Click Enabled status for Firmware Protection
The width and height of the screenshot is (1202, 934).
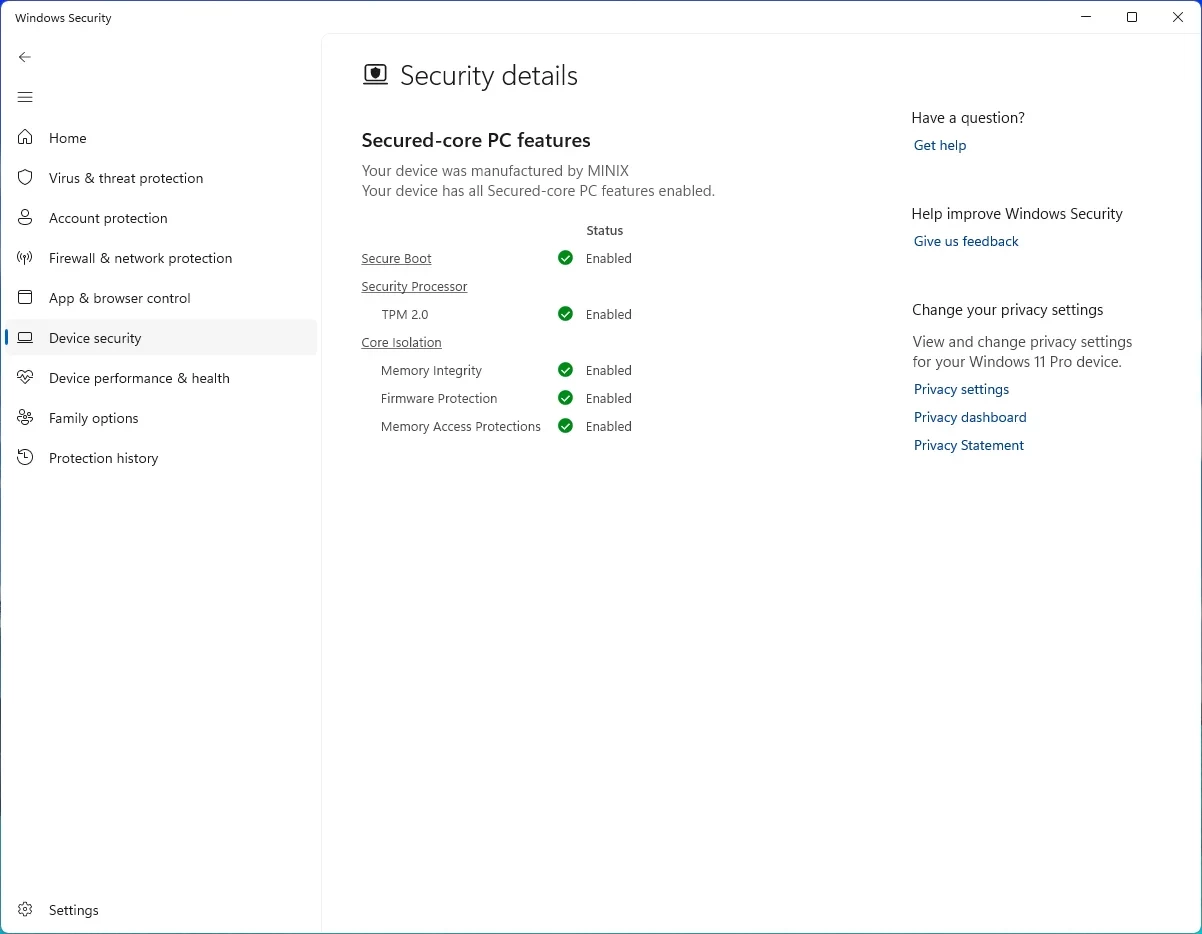coord(609,398)
